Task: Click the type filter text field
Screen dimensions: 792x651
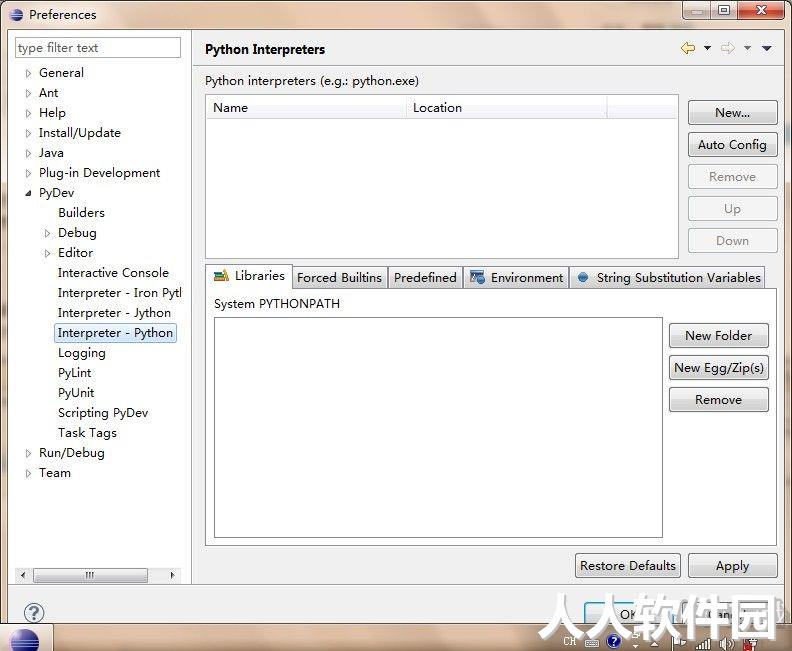Action: click(x=98, y=48)
